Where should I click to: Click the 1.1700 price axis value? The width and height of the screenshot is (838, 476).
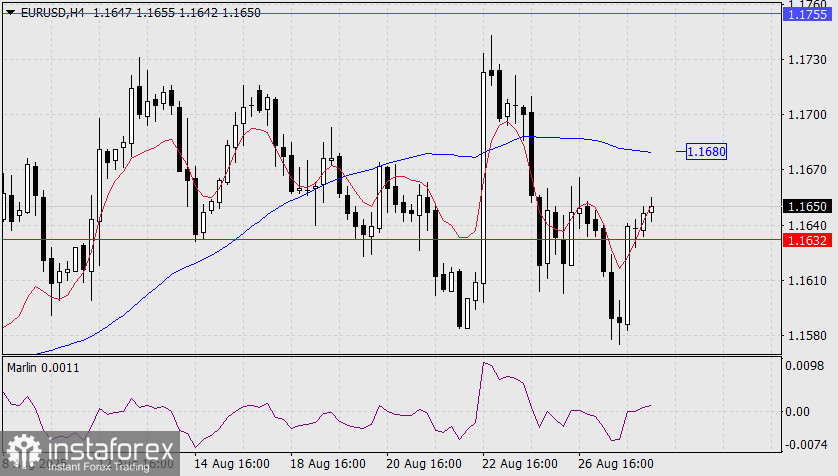point(807,114)
